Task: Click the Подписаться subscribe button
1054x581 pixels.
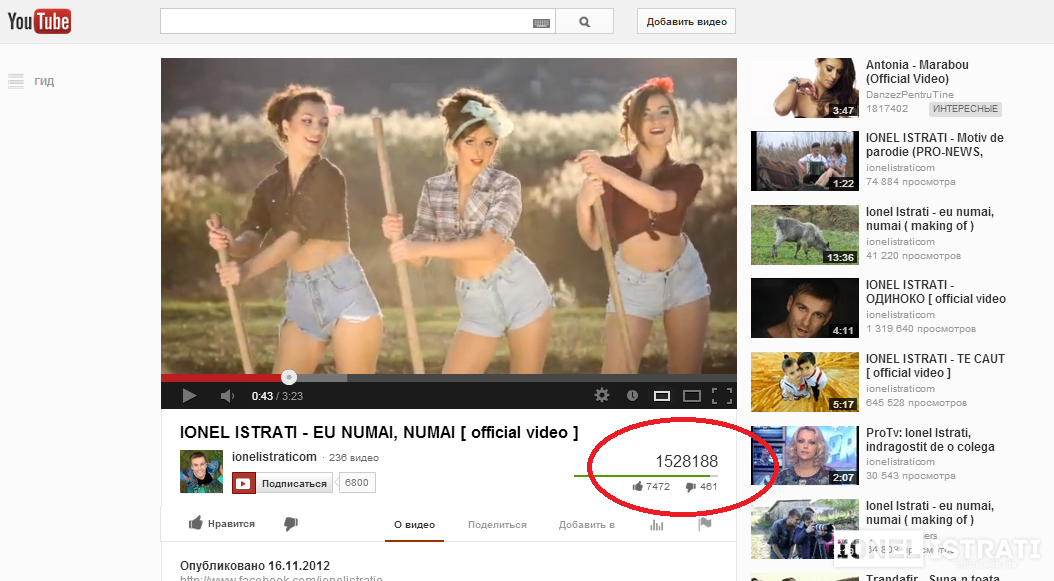Action: click(284, 484)
